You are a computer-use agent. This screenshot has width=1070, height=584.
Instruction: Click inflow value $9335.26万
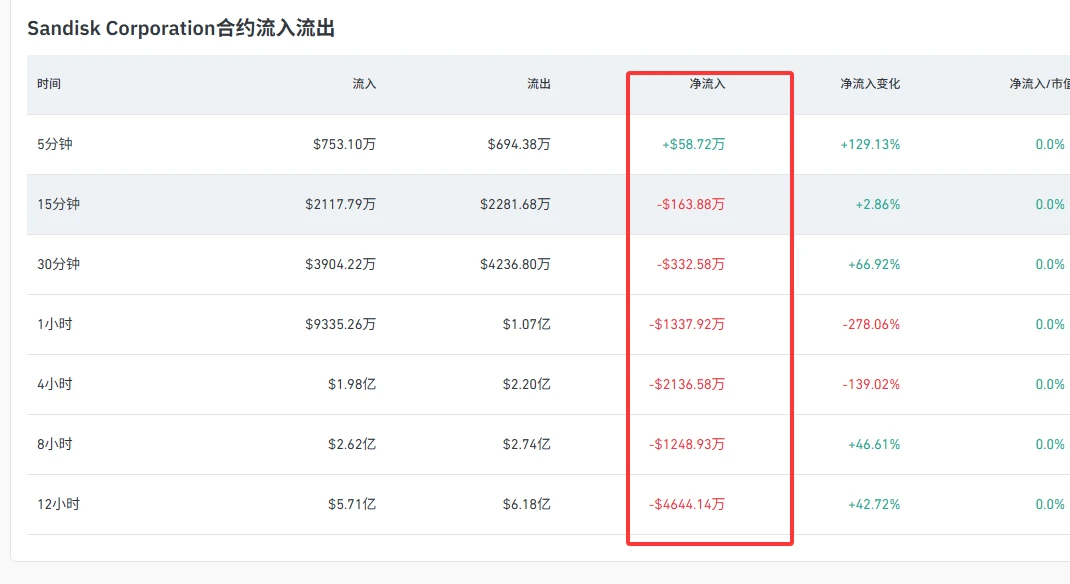point(341,324)
